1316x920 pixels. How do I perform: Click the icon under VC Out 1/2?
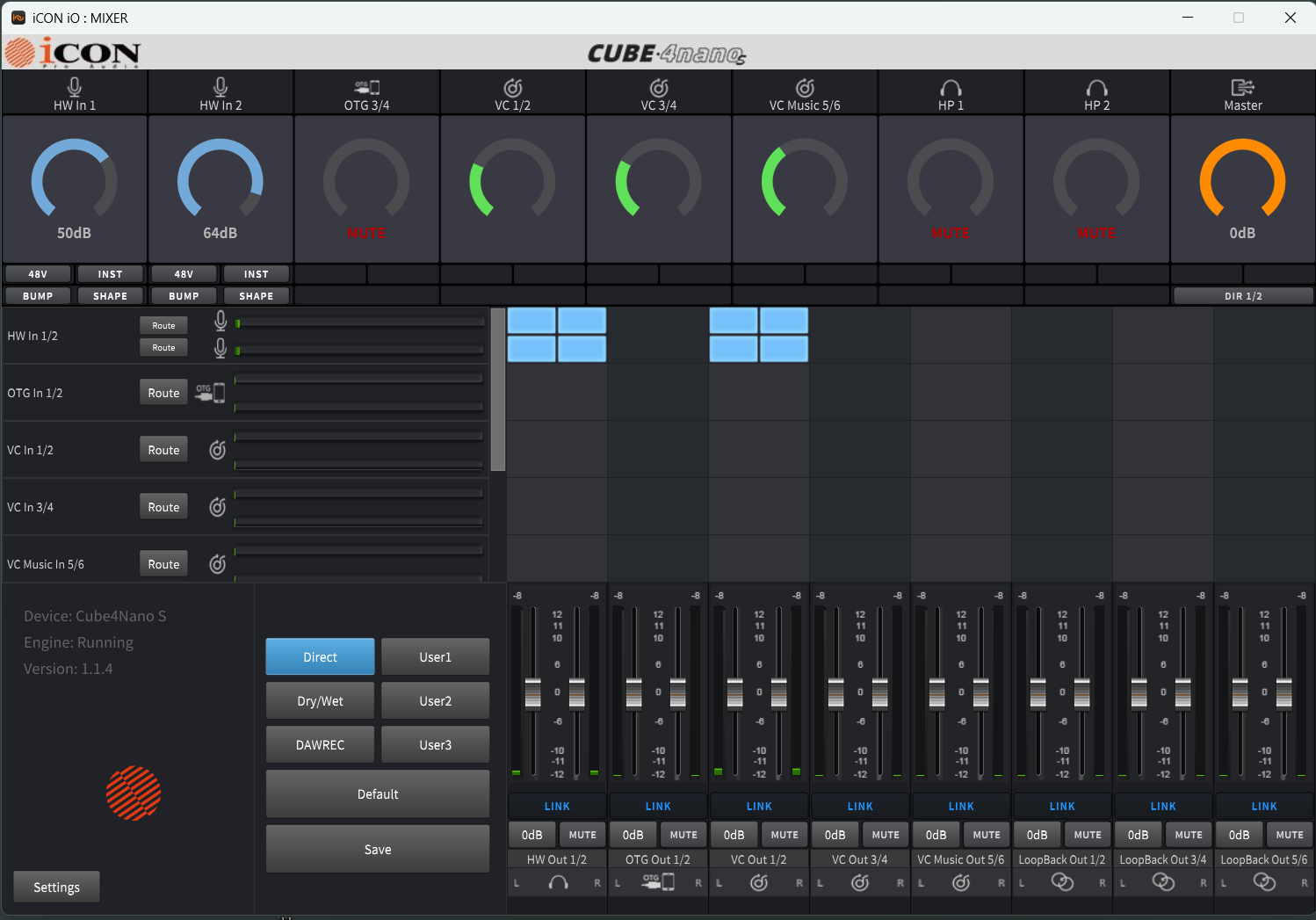click(x=759, y=882)
